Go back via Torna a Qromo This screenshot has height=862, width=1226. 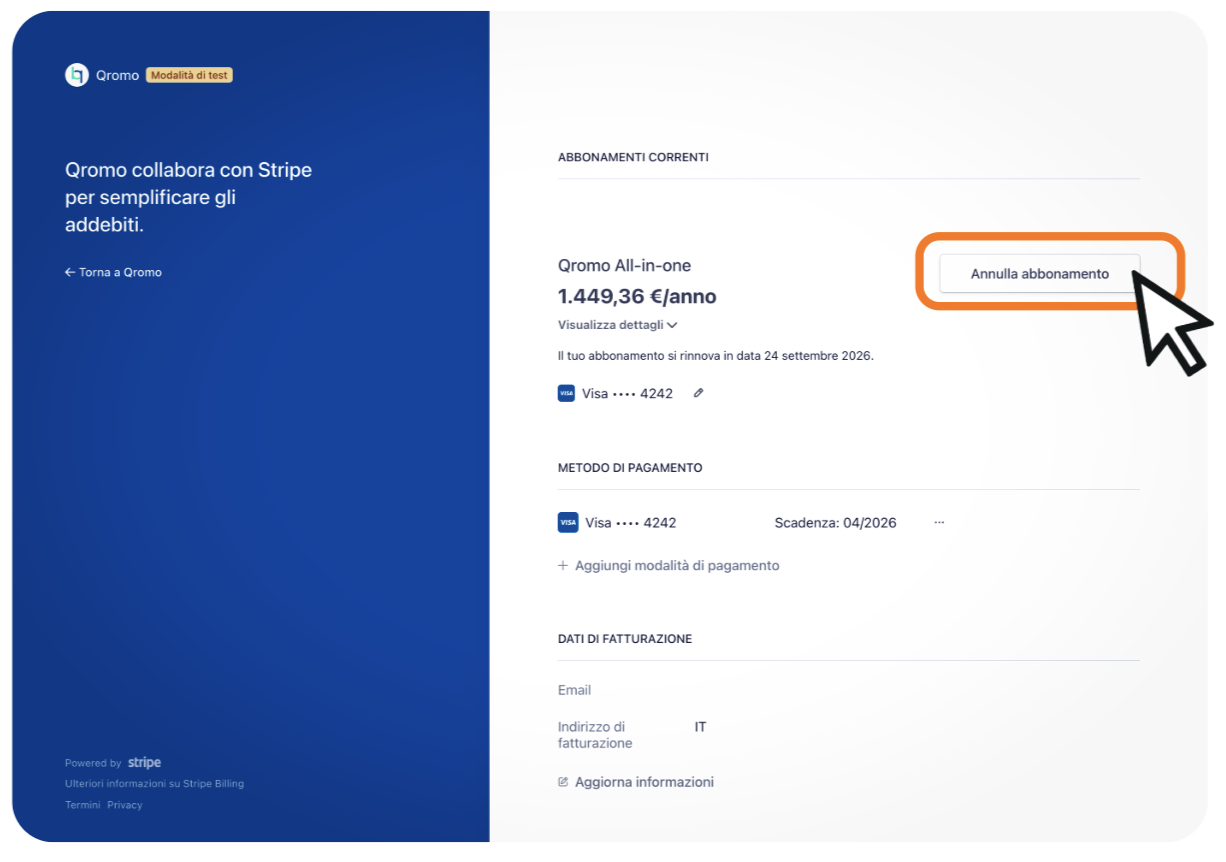pyautogui.click(x=113, y=272)
